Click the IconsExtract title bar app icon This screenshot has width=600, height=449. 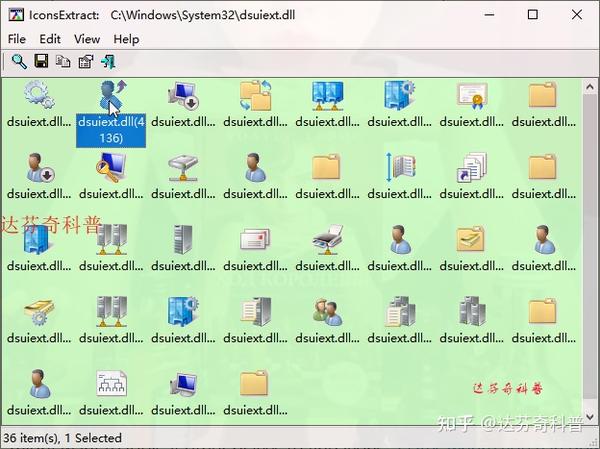16,15
